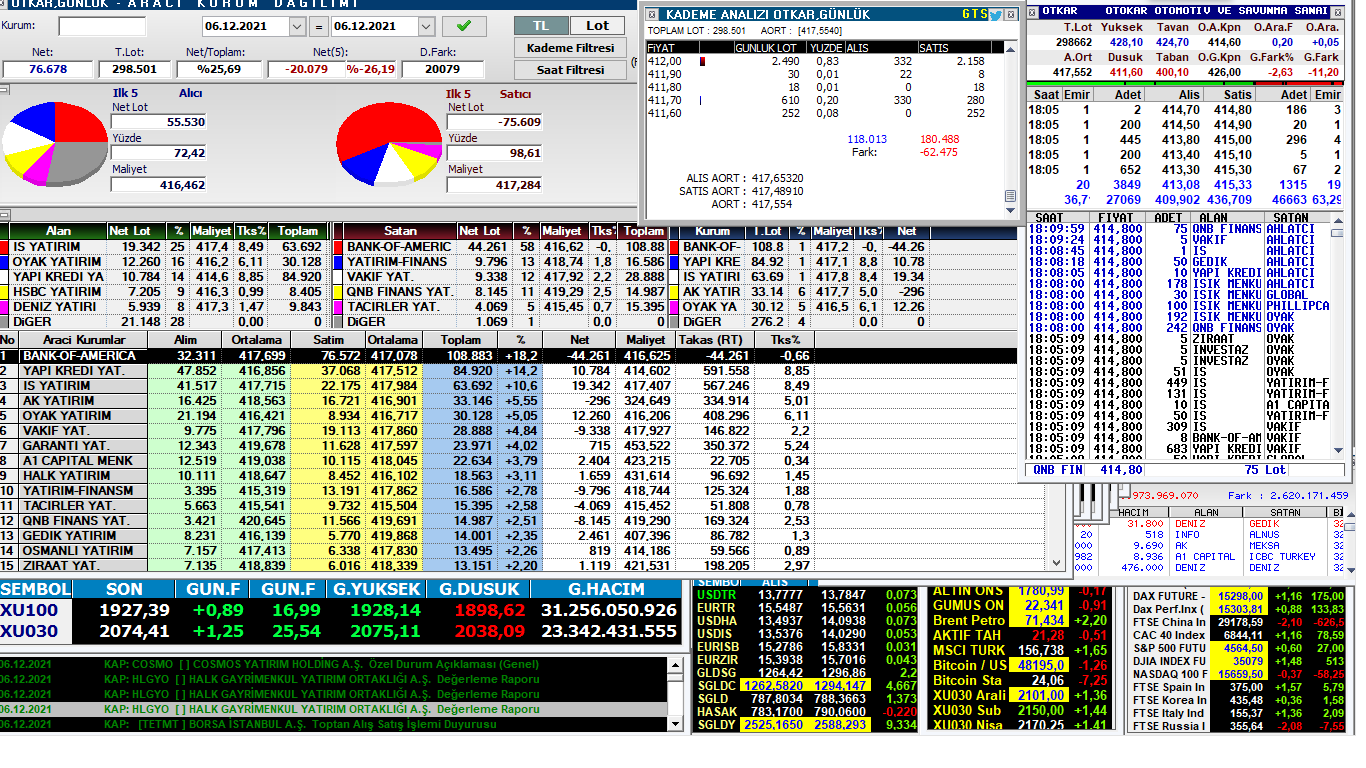
Task: Click the DAX FUTURE row
Action: [x=1238, y=595]
